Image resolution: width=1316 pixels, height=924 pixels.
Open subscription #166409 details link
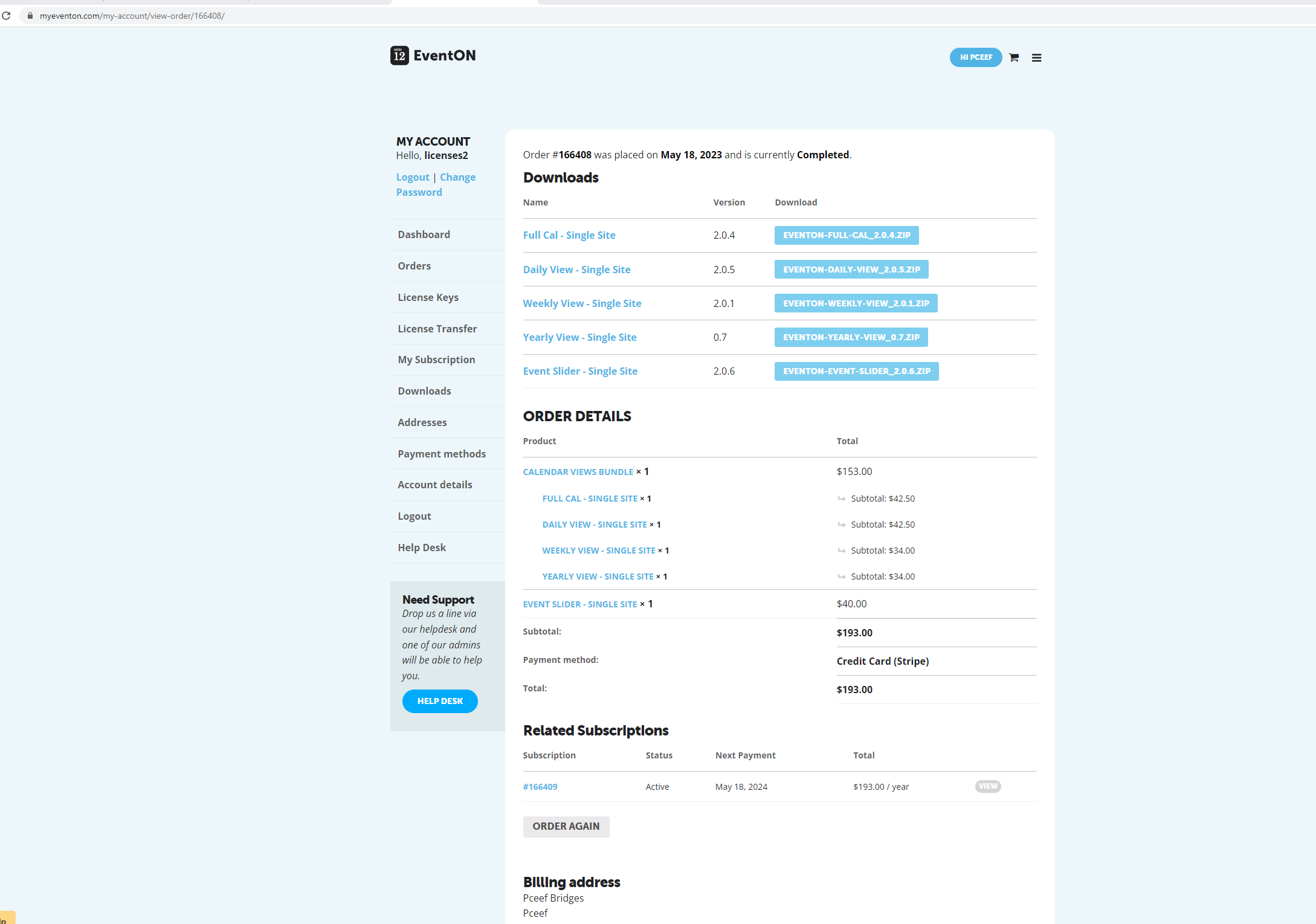coord(540,786)
